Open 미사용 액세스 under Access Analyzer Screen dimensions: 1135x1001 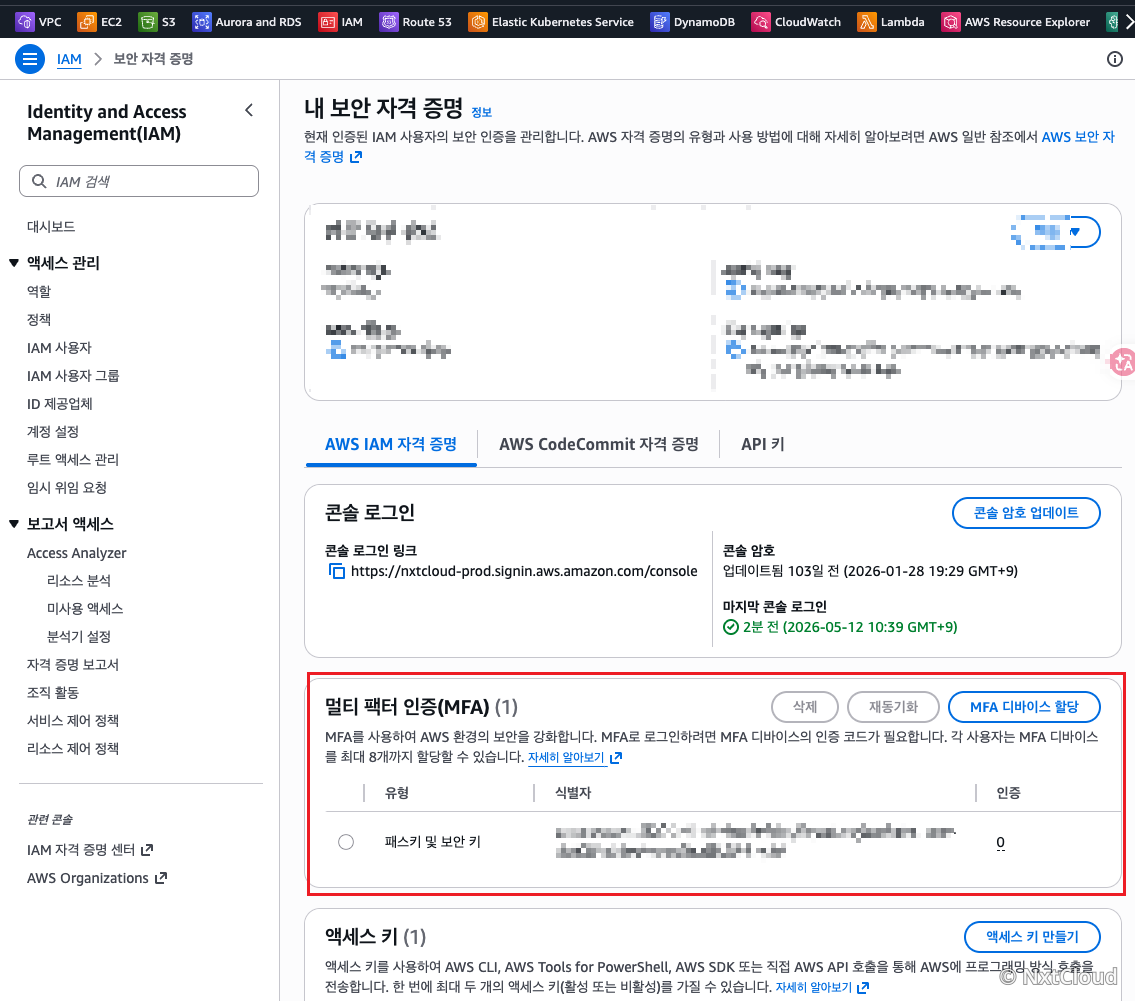click(x=85, y=609)
